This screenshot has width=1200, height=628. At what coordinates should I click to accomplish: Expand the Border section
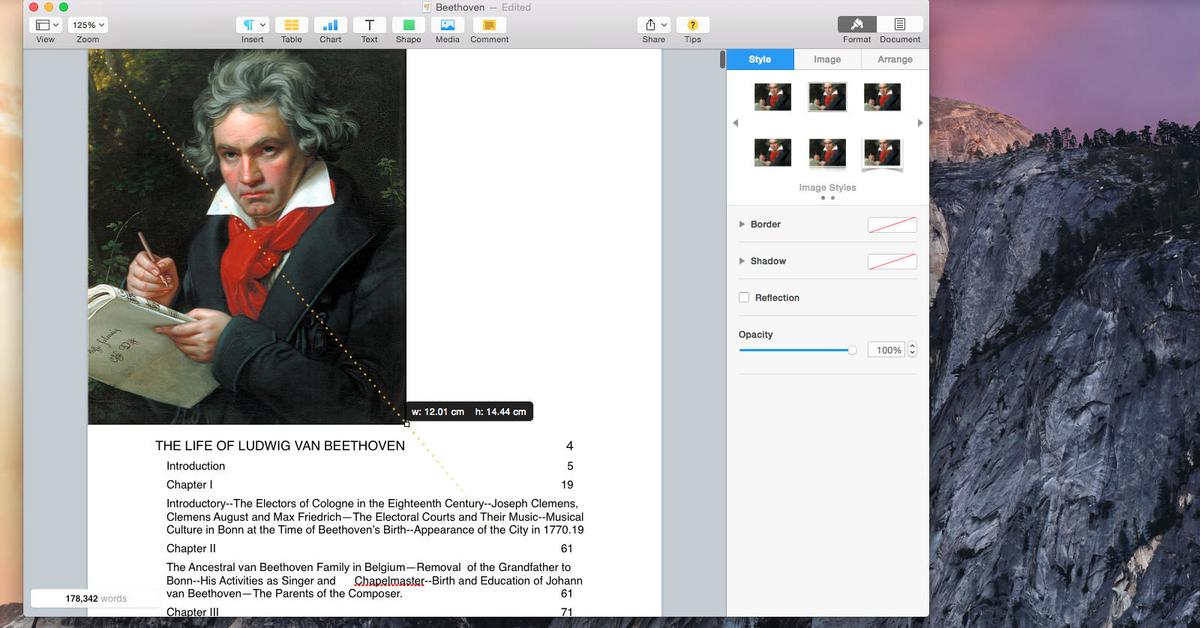742,224
